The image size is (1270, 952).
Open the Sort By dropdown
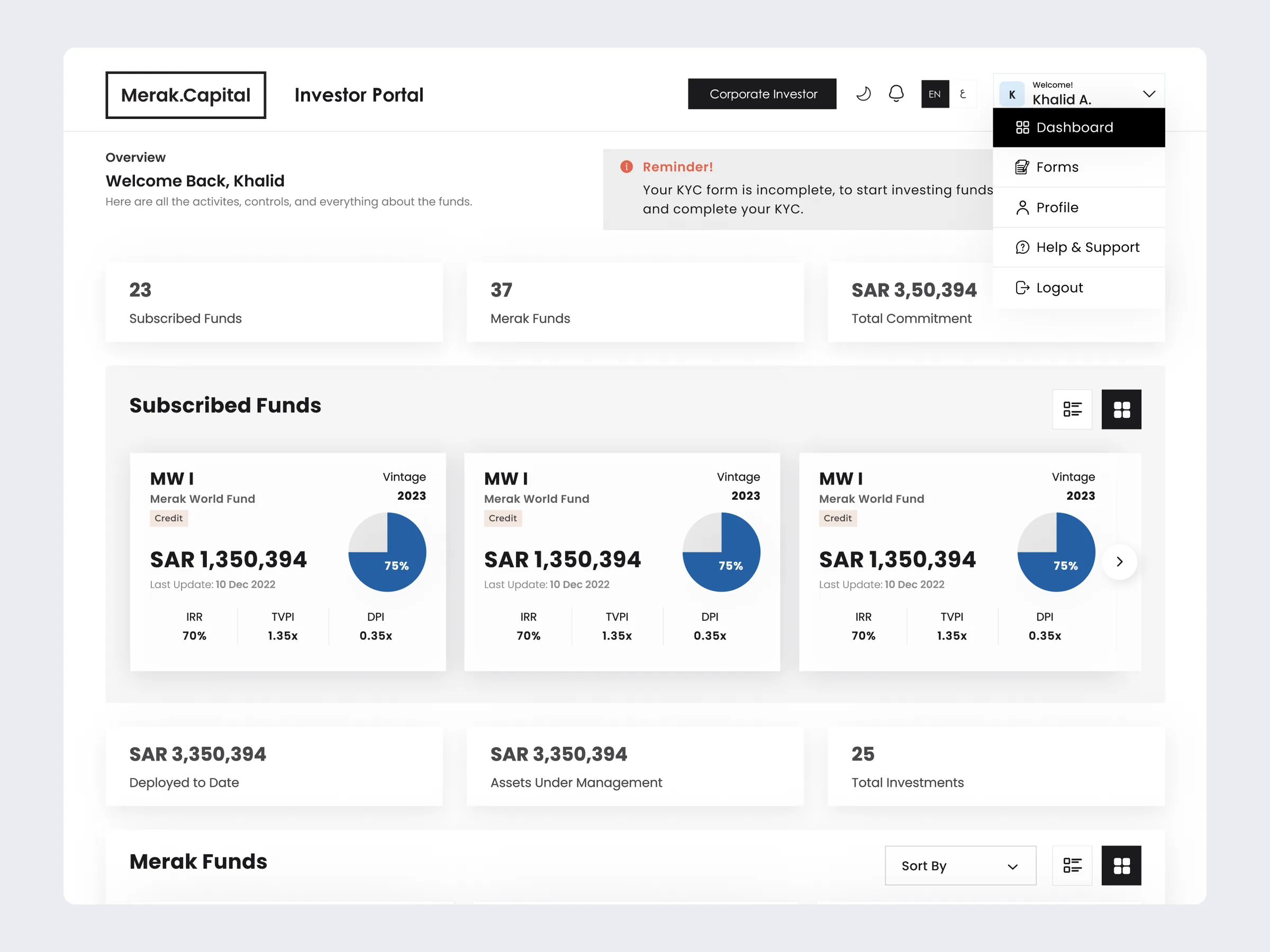[960, 865]
